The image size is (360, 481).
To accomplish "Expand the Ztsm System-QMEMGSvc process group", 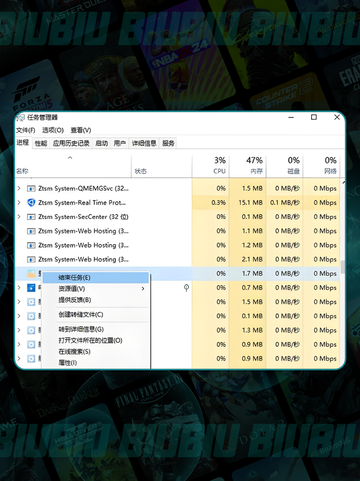I will 19,188.
